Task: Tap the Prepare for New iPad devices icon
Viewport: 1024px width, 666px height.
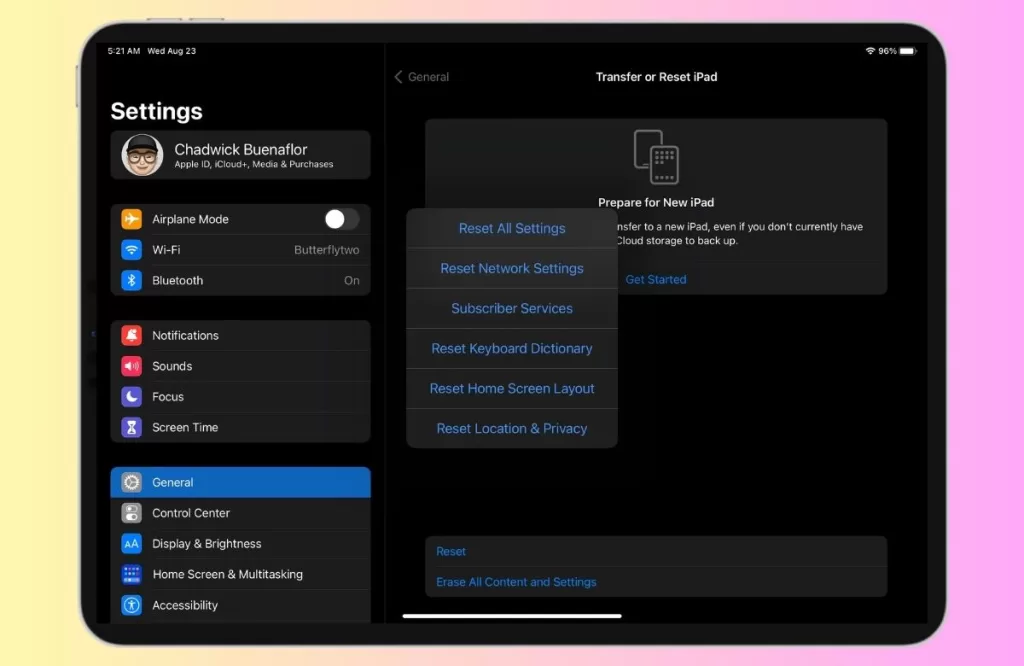Action: (x=656, y=157)
